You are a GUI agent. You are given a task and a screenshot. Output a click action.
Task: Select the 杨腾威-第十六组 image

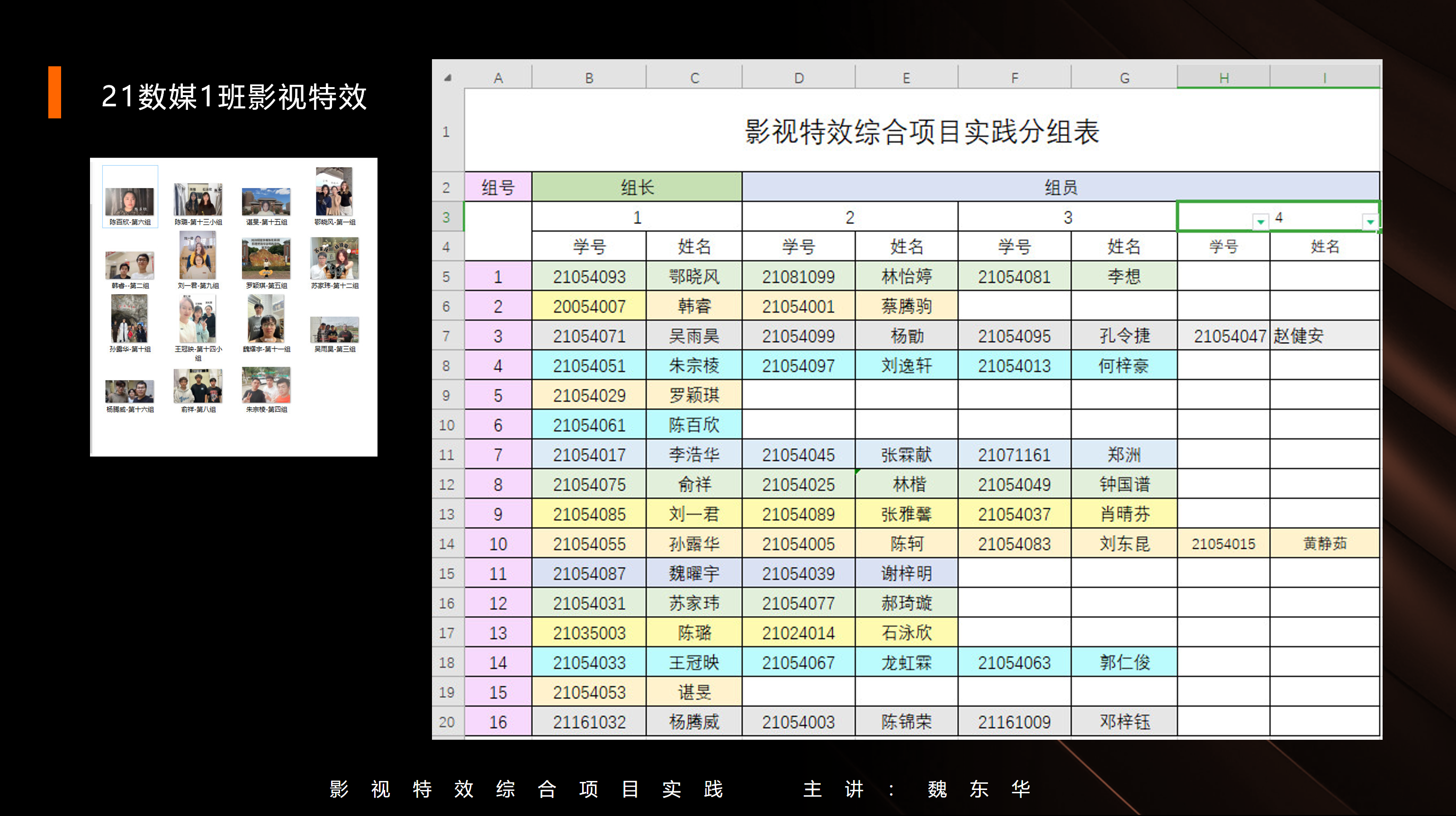click(130, 391)
